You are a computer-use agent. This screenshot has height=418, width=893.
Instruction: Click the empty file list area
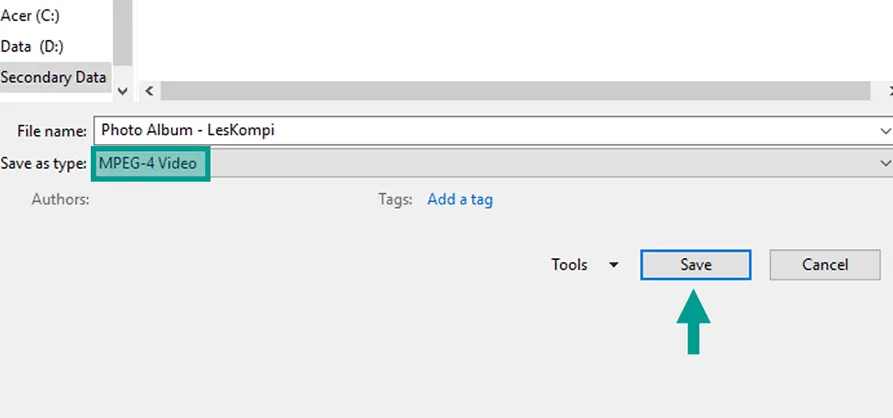[513, 39]
